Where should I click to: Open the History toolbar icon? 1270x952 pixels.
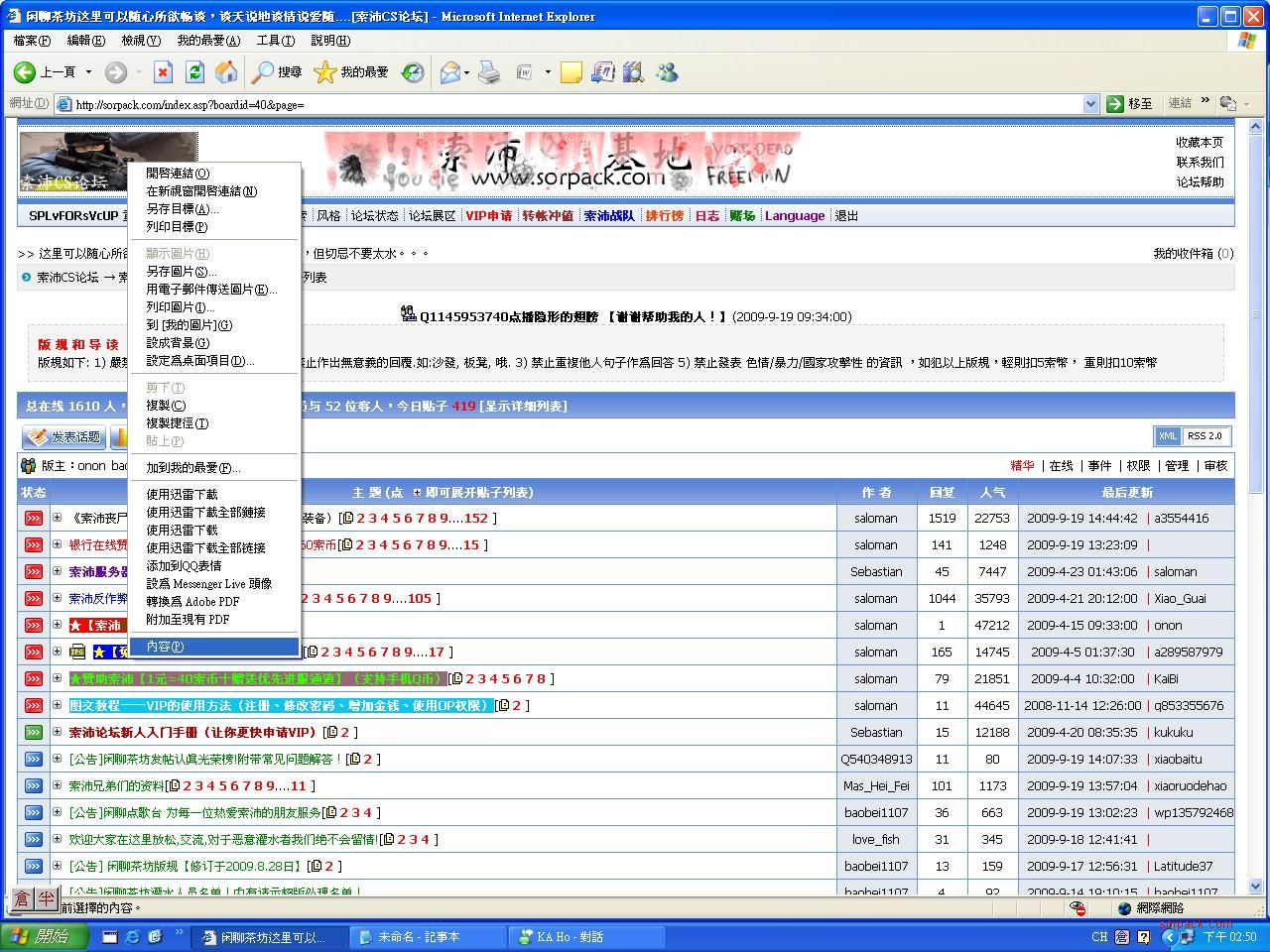[x=413, y=72]
